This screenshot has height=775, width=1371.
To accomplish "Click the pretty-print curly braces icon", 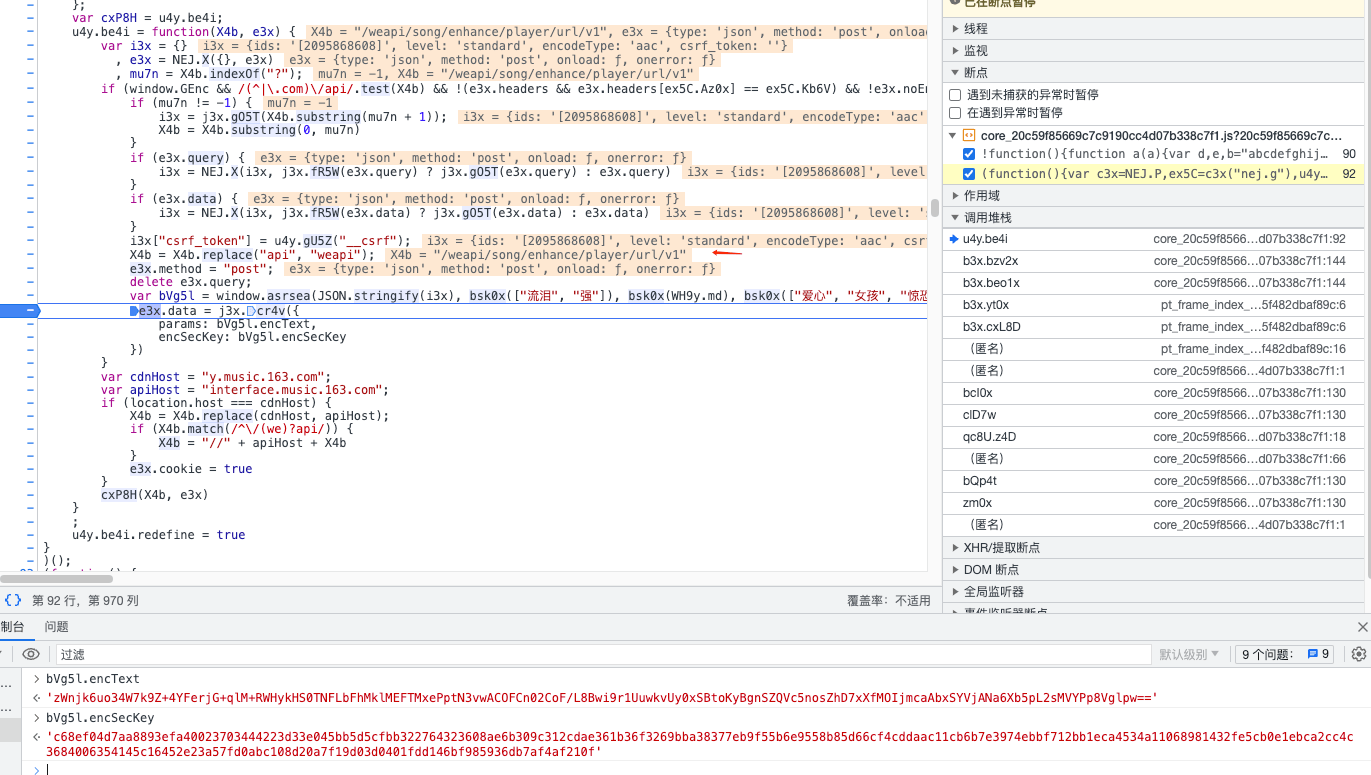I will [13, 600].
